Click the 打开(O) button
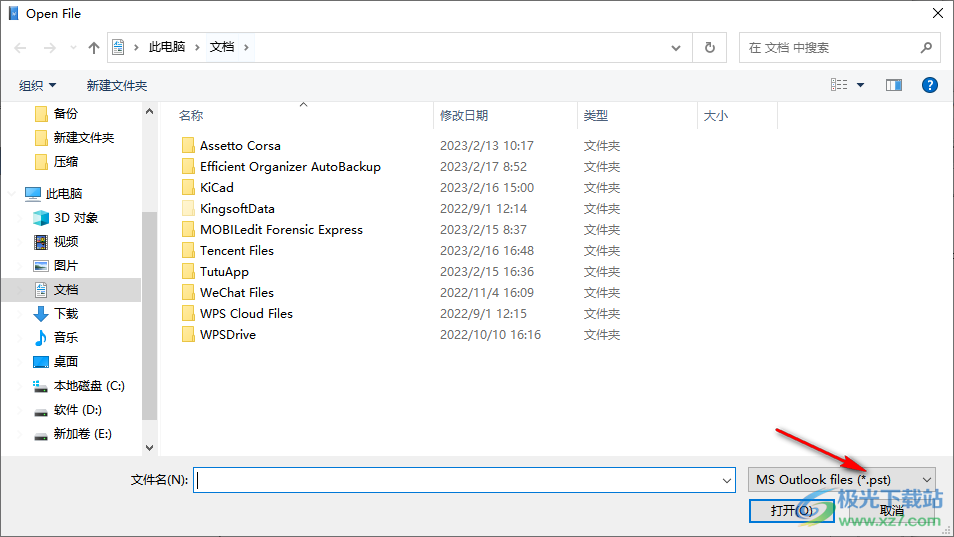Image resolution: width=954 pixels, height=537 pixels. 792,510
